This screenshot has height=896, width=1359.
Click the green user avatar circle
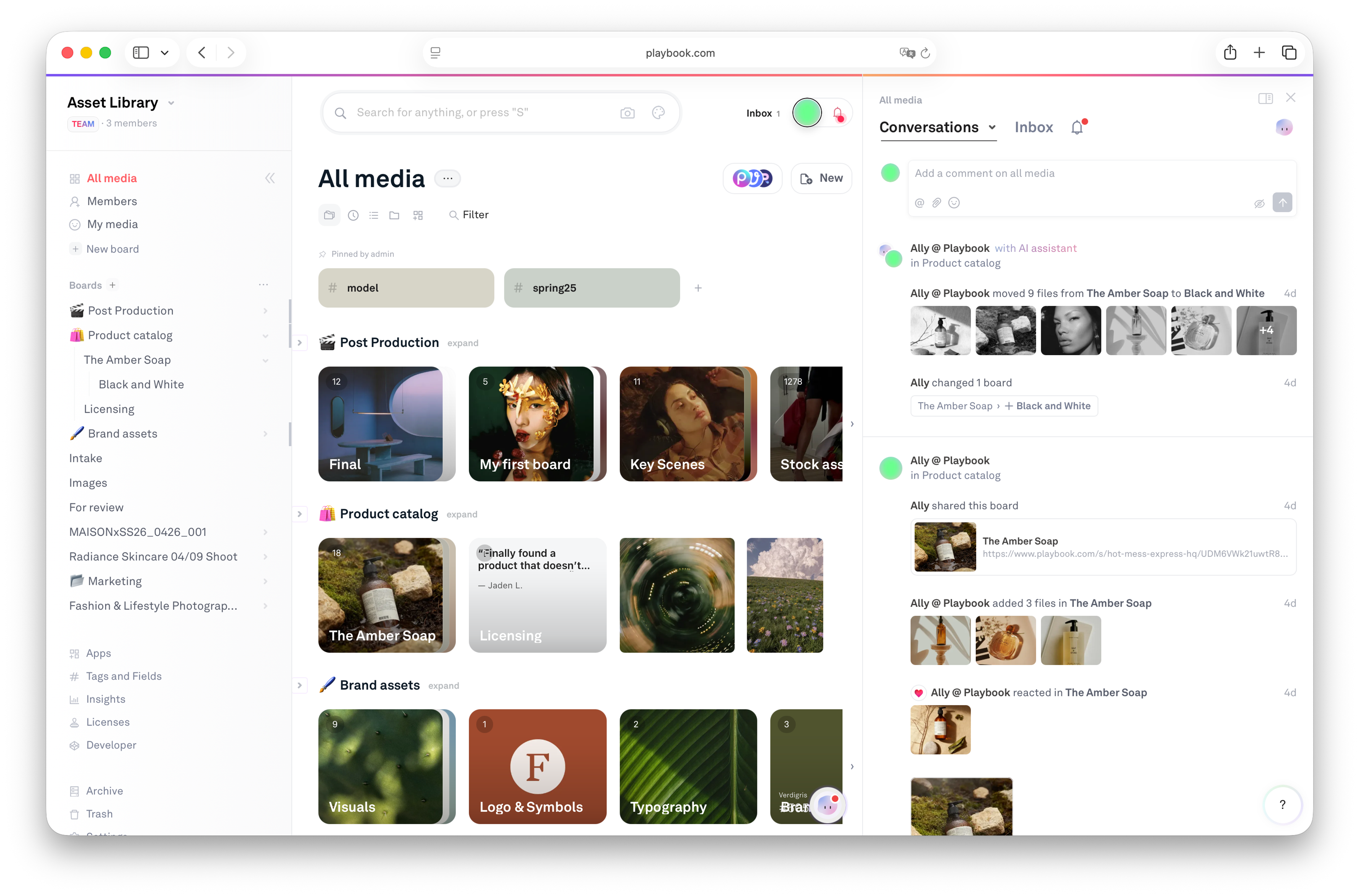click(x=807, y=112)
